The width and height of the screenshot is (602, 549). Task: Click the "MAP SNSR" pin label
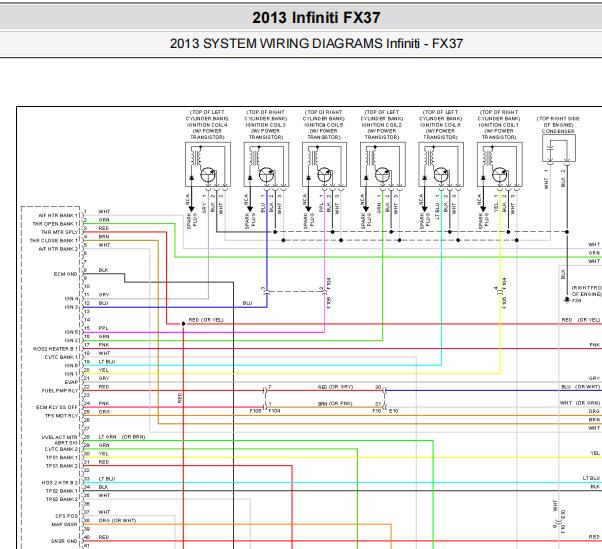pyautogui.click(x=64, y=524)
